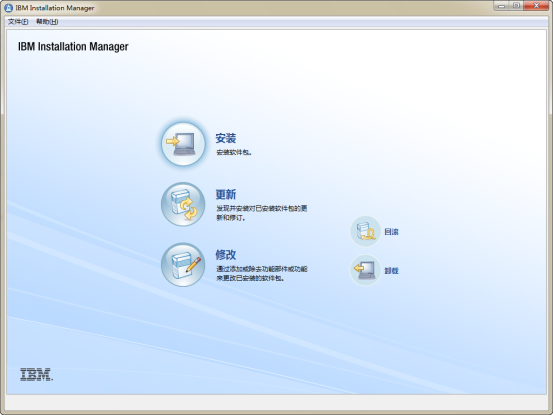This screenshot has width=553, height=415.
Task: Click the 回滚 text link
Action: 391,232
